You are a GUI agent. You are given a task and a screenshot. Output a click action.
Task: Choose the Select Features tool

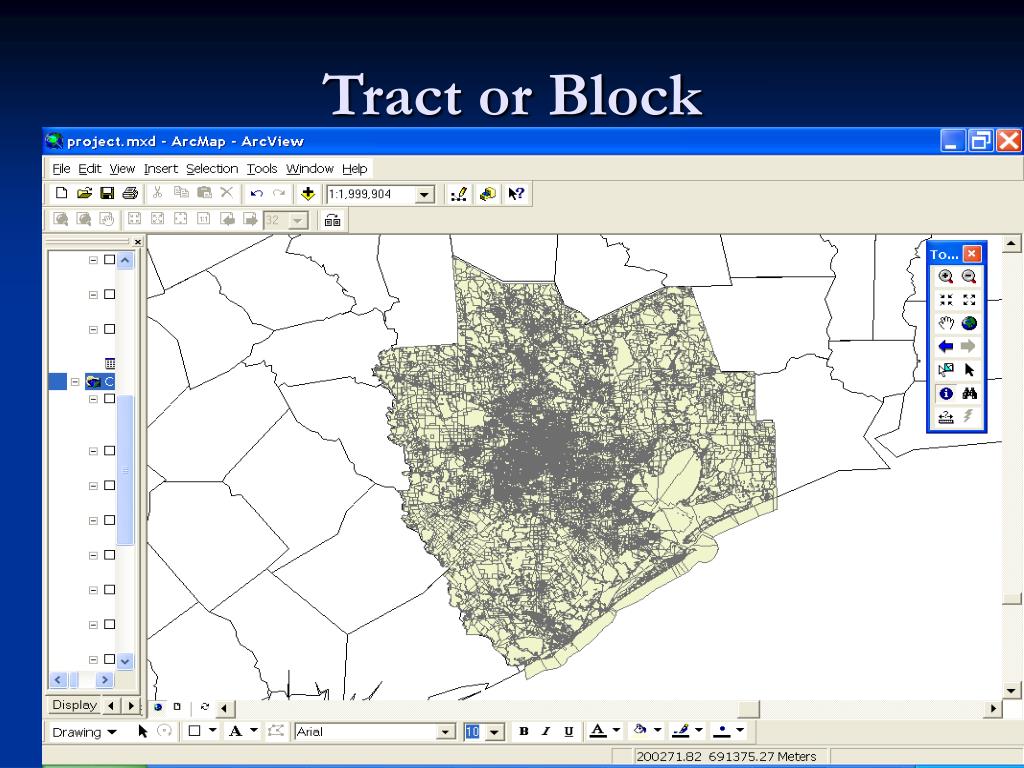click(x=946, y=370)
